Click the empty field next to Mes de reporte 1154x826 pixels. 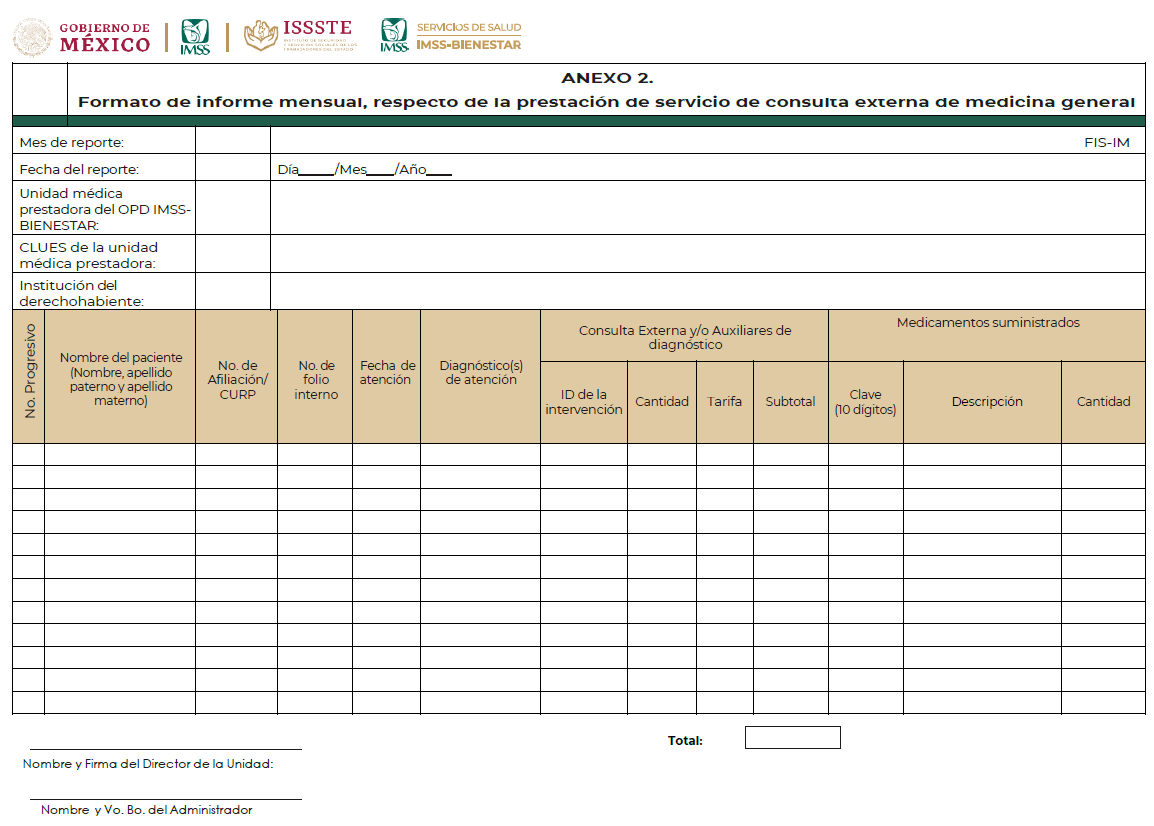pos(232,142)
